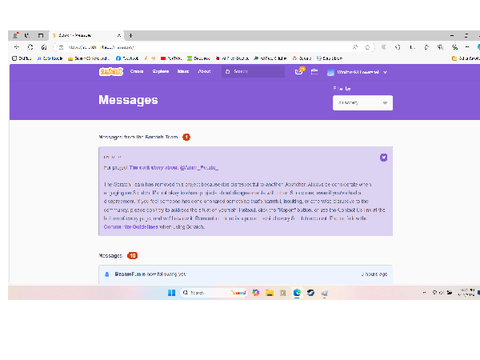Open the Filter by dropdown
This screenshot has height=360, width=480.
[x=363, y=103]
